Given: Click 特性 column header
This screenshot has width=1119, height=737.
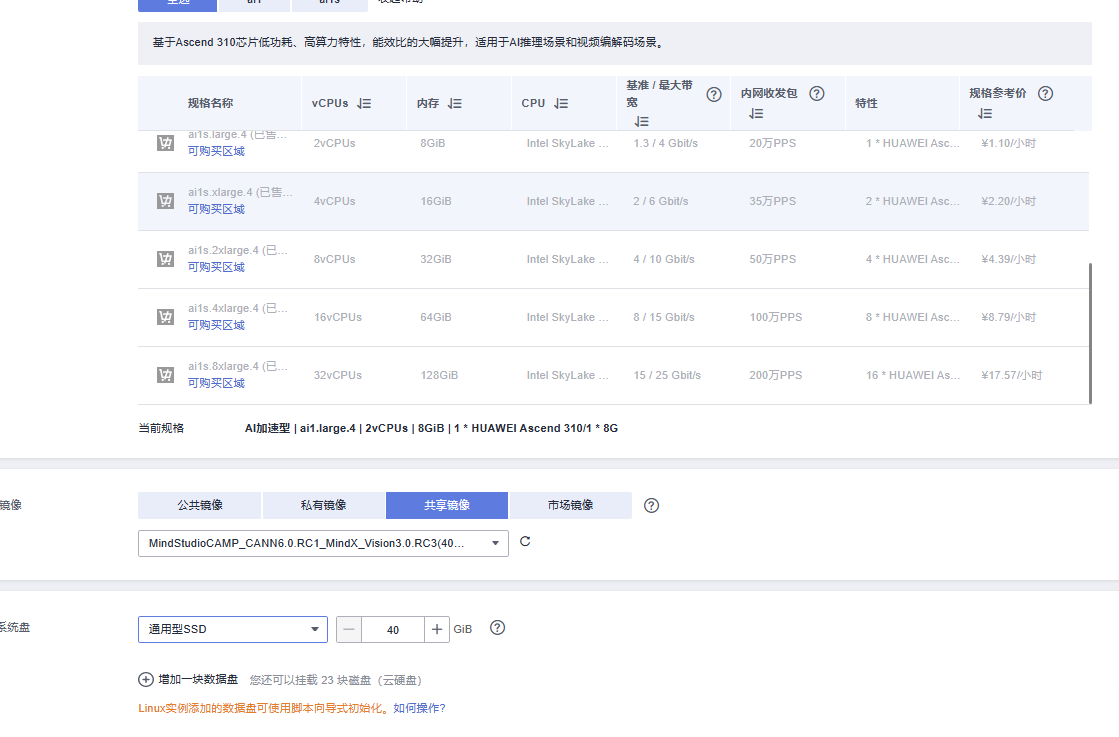Looking at the screenshot, I should [x=866, y=103].
